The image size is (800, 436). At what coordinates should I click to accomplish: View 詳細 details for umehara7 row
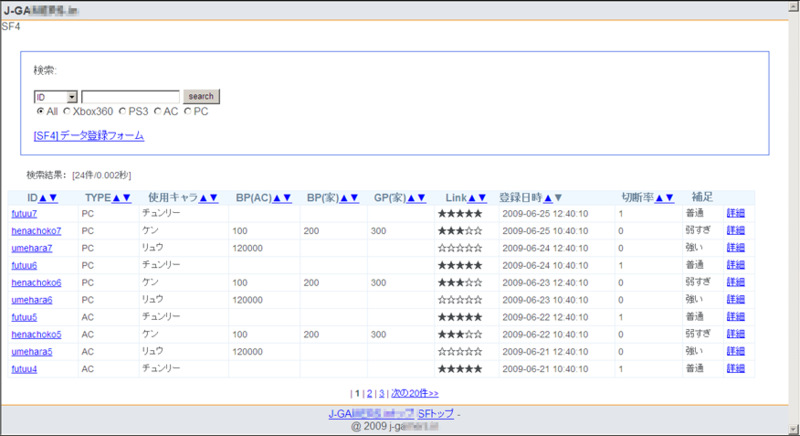coord(736,248)
